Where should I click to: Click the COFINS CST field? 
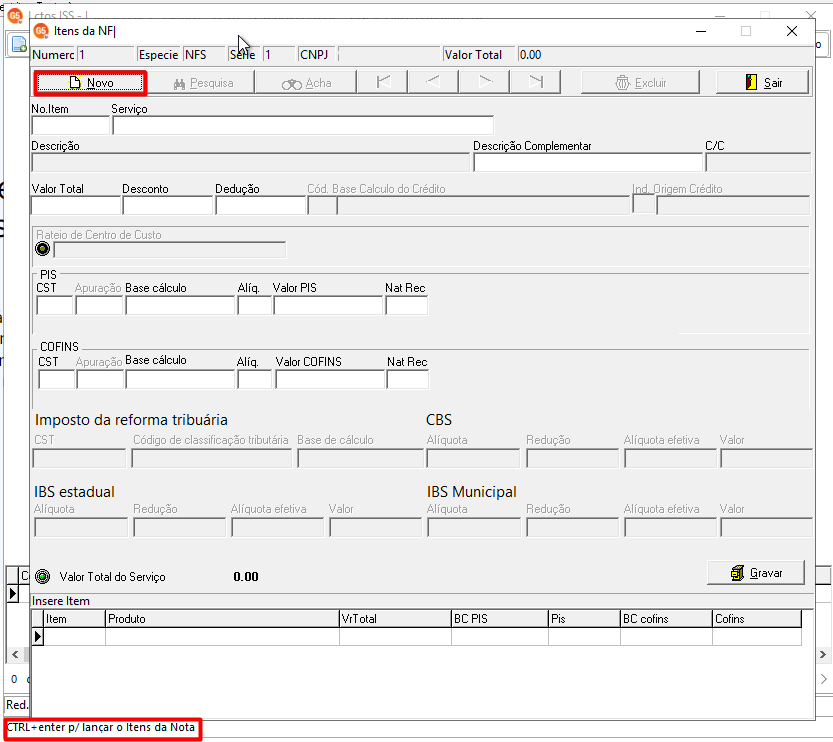tap(56, 379)
